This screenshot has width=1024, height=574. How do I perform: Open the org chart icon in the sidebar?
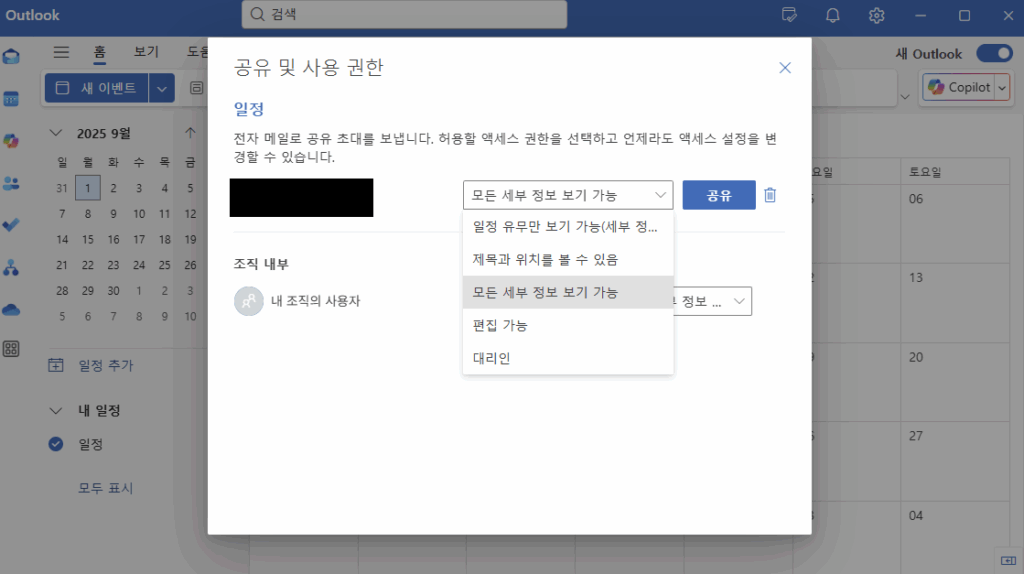tap(11, 268)
